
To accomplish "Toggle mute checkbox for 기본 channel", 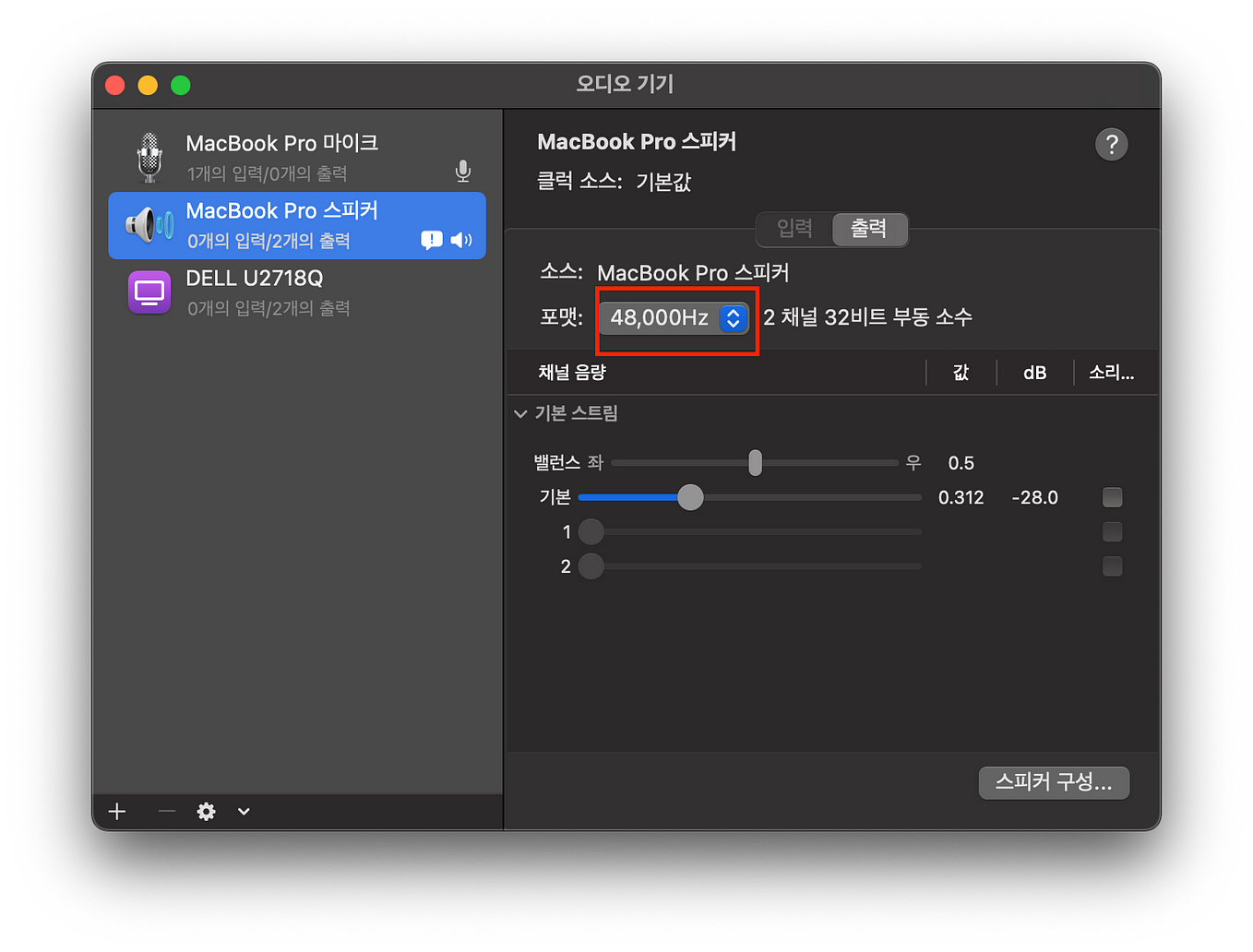I will tap(1113, 497).
